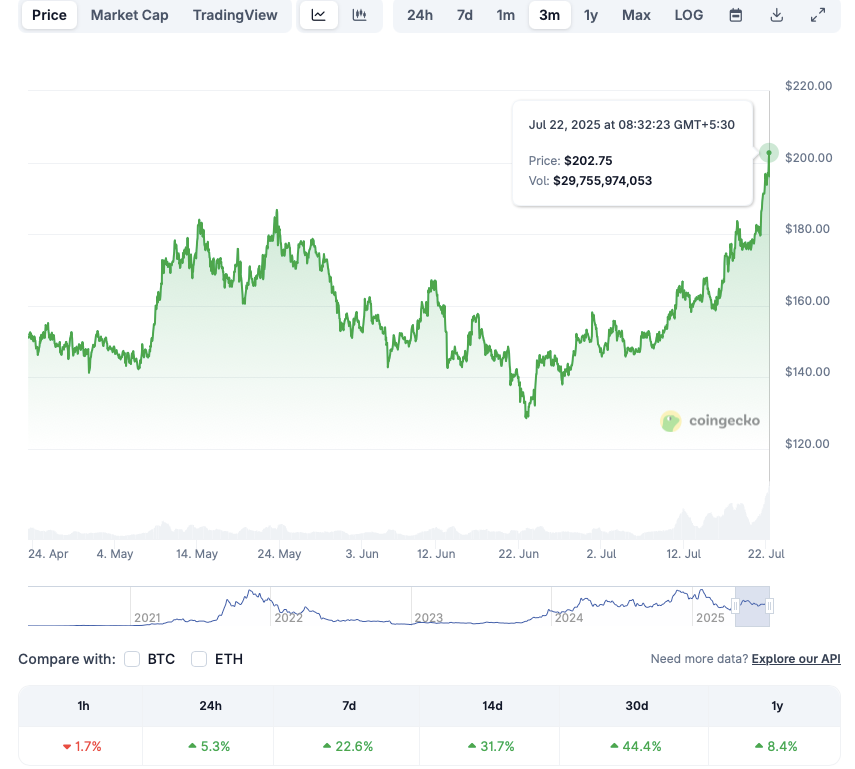Open the Explore our API link
This screenshot has width=855, height=769.
(796, 659)
